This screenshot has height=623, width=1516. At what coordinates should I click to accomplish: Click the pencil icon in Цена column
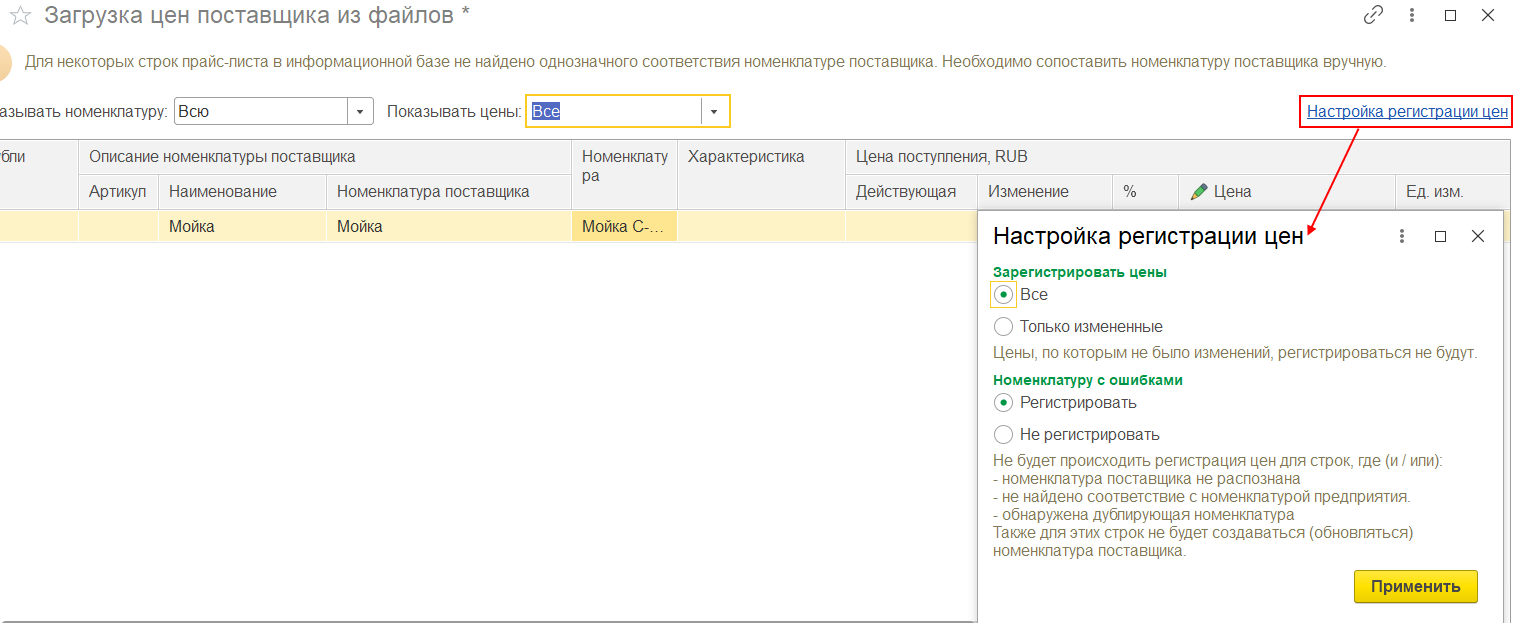tap(1198, 191)
